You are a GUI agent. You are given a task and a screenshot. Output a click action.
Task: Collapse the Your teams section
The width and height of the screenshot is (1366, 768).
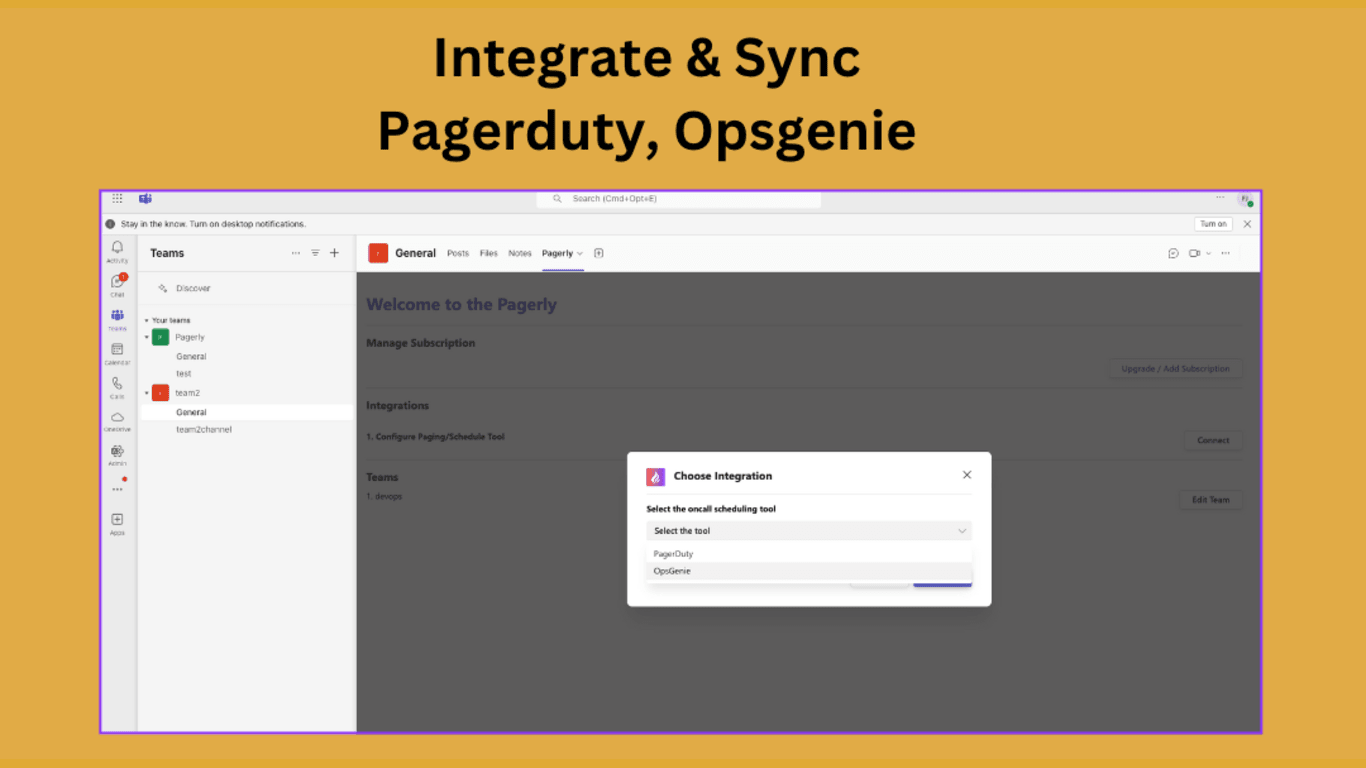[147, 321]
